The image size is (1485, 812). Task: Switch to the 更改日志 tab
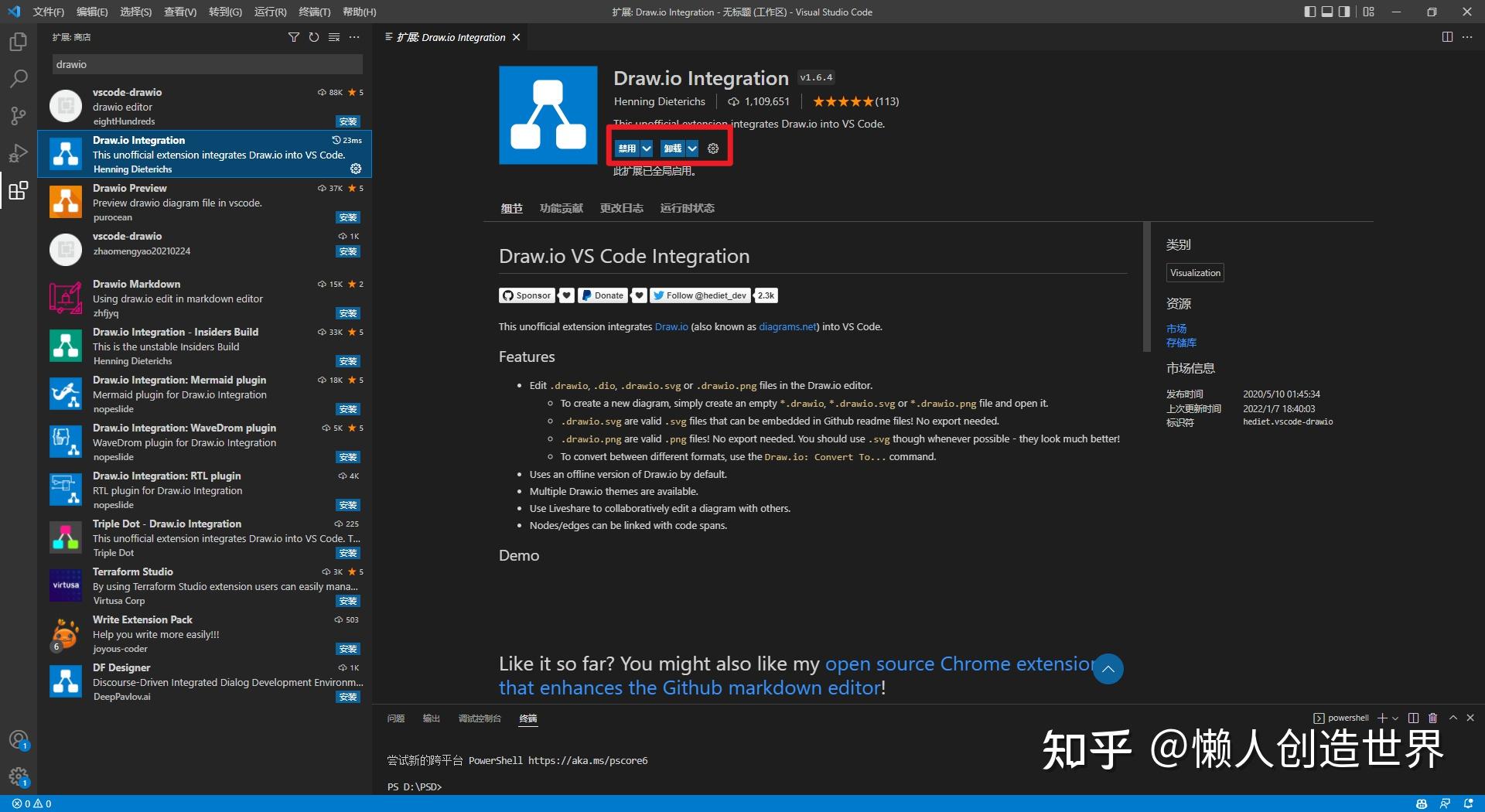622,208
